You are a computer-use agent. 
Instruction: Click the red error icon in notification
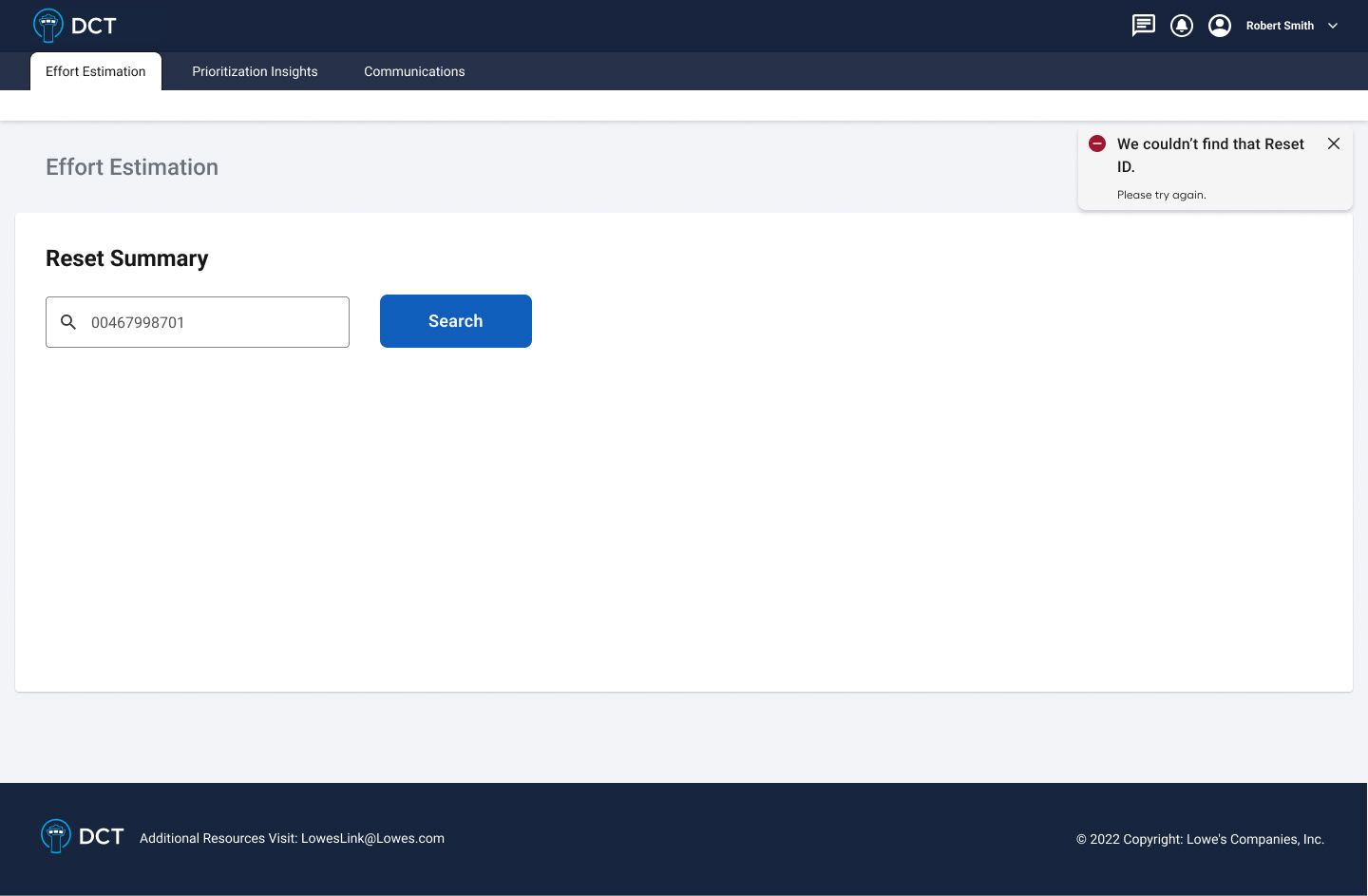(1097, 143)
